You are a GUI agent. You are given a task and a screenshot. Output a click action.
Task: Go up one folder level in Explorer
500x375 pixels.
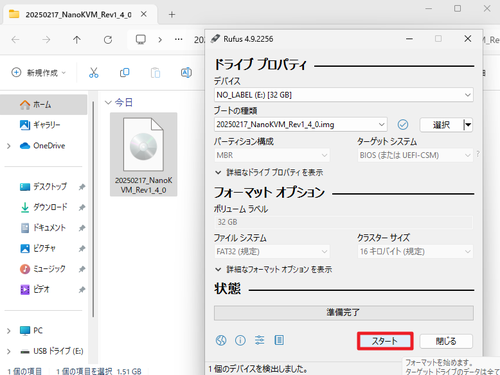[77, 40]
